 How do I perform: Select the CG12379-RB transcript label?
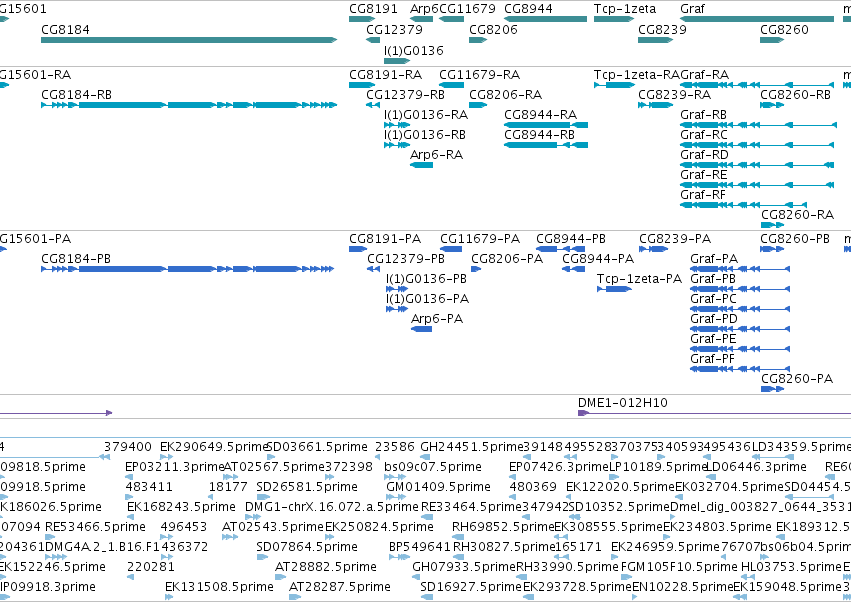[405, 94]
